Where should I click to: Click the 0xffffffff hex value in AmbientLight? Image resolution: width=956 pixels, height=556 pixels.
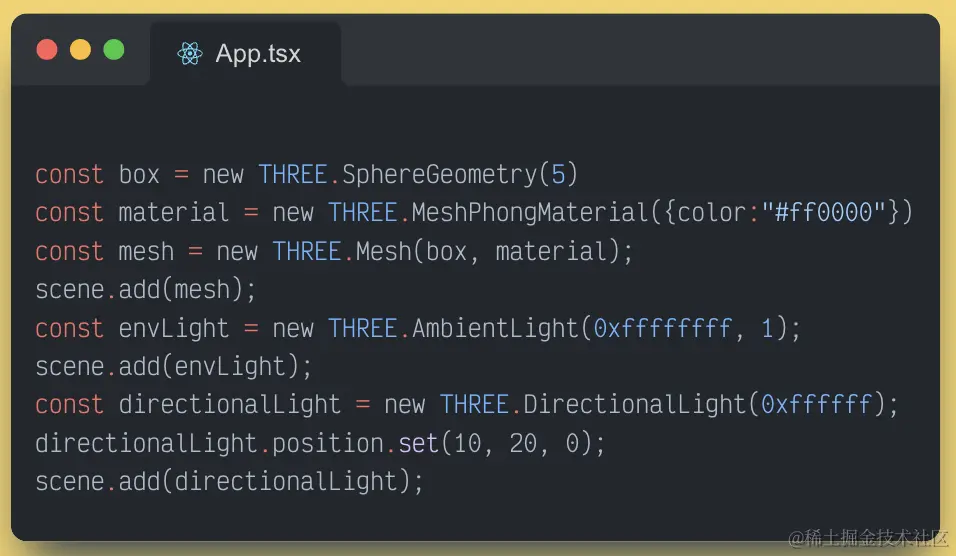pyautogui.click(x=663, y=328)
